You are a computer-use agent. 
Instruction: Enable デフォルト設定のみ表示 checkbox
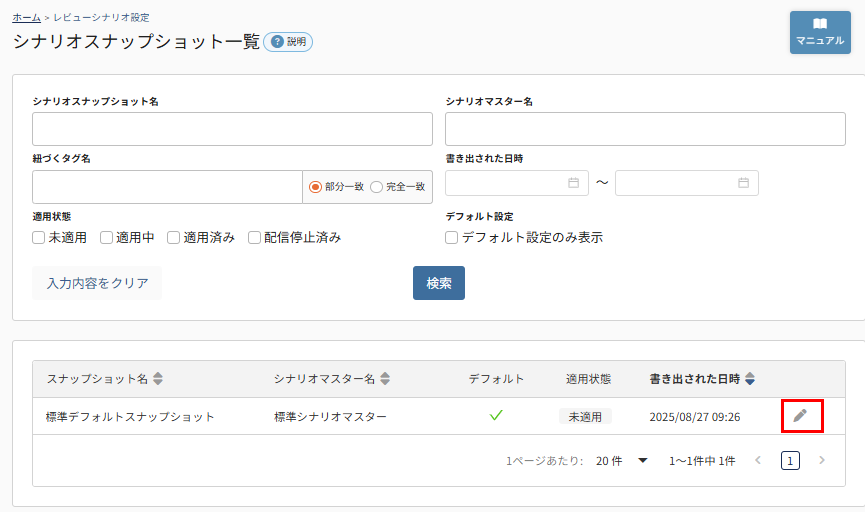pos(452,238)
